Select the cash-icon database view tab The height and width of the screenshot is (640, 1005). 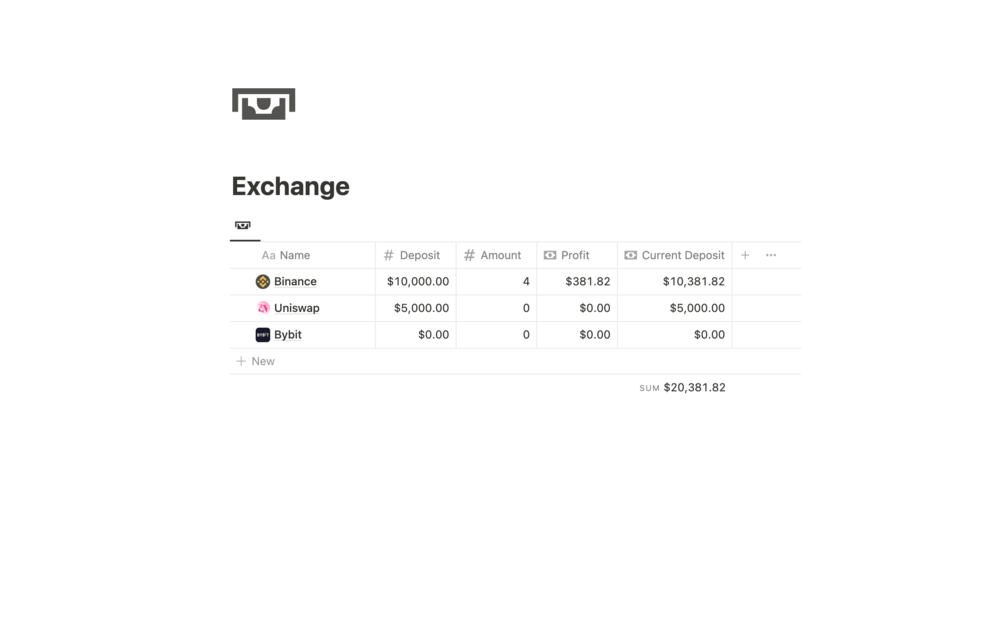coord(243,226)
